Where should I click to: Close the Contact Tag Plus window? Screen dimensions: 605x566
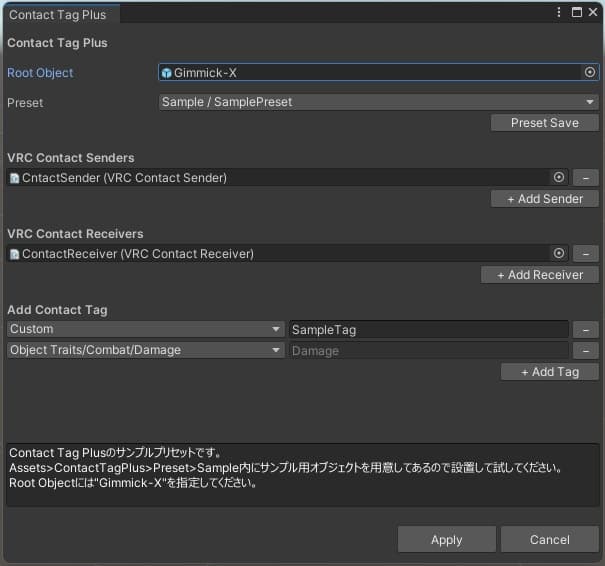tap(593, 12)
